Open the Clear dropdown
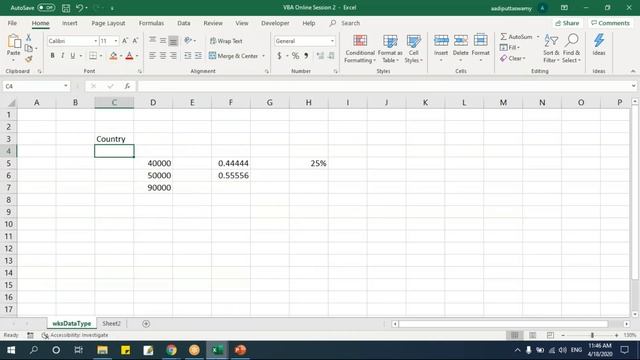The width and height of the screenshot is (640, 360). click(x=513, y=58)
